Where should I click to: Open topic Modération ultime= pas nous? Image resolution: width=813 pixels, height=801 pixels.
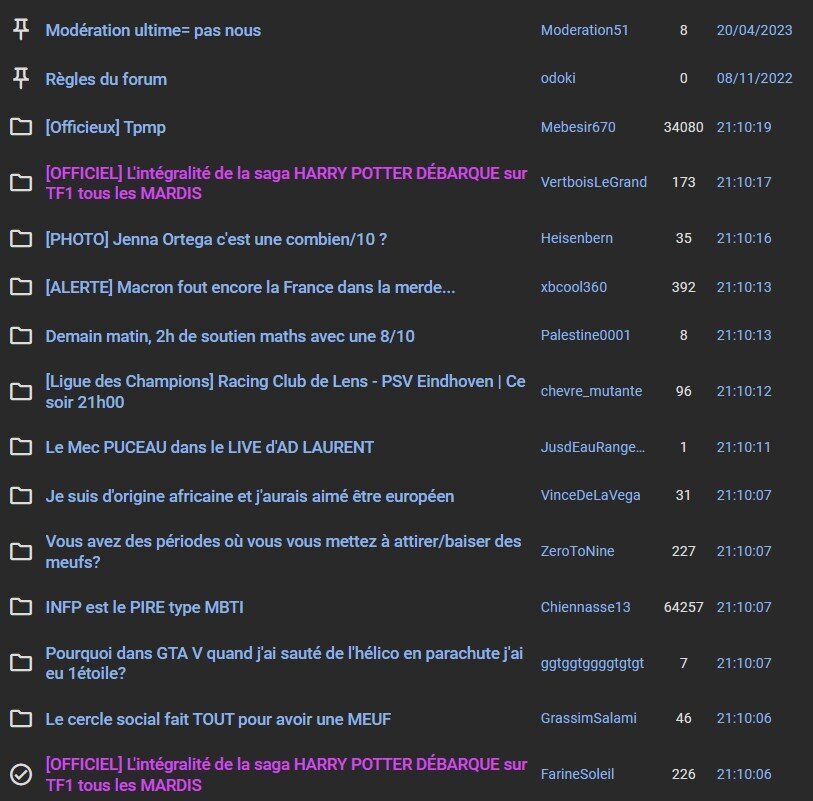point(153,30)
